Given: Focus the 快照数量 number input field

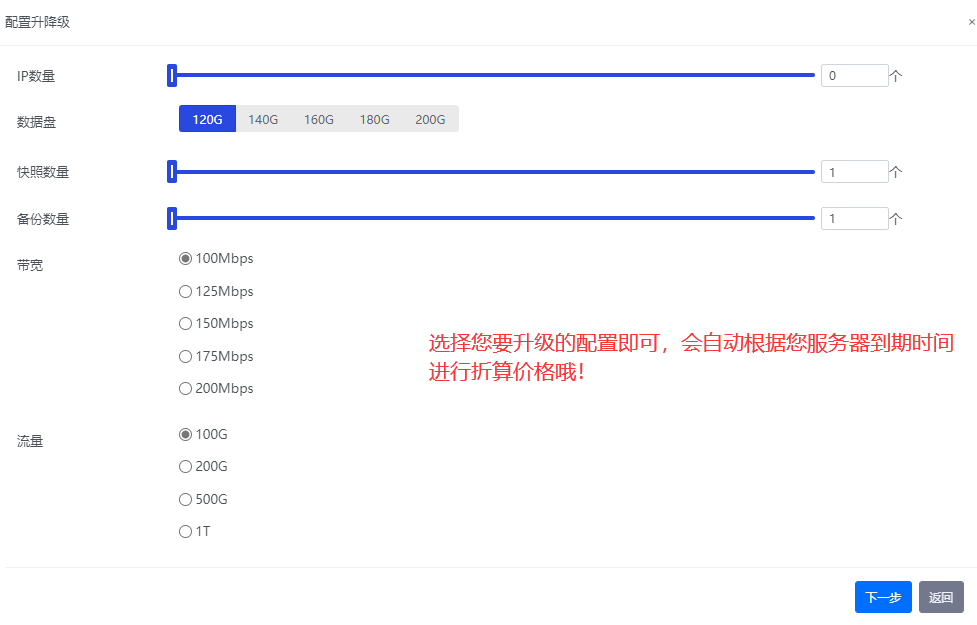Looking at the screenshot, I should coord(853,172).
